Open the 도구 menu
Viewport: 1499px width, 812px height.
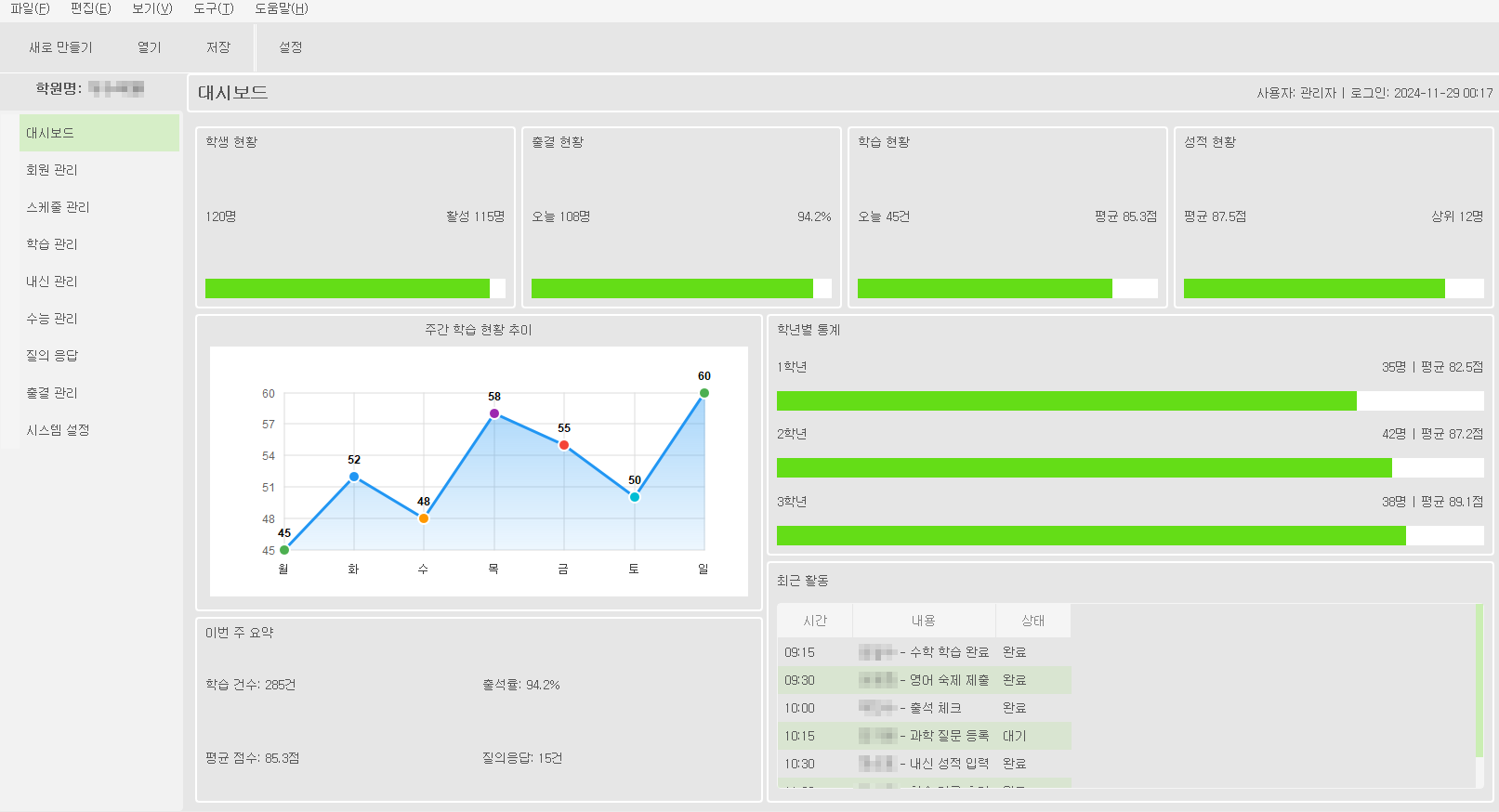pos(213,8)
